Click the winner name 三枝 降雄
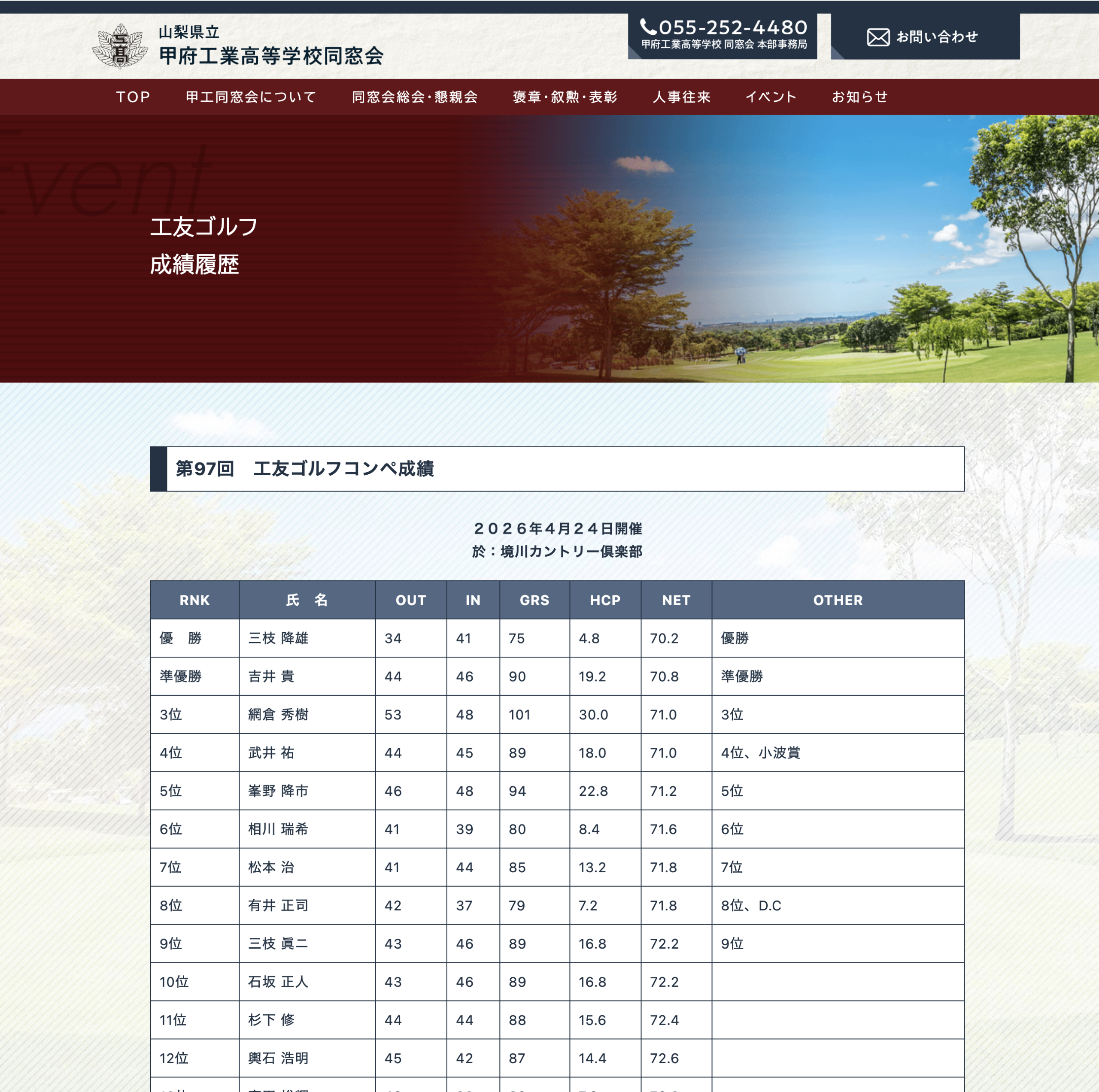This screenshot has width=1099, height=1092. coord(278,638)
